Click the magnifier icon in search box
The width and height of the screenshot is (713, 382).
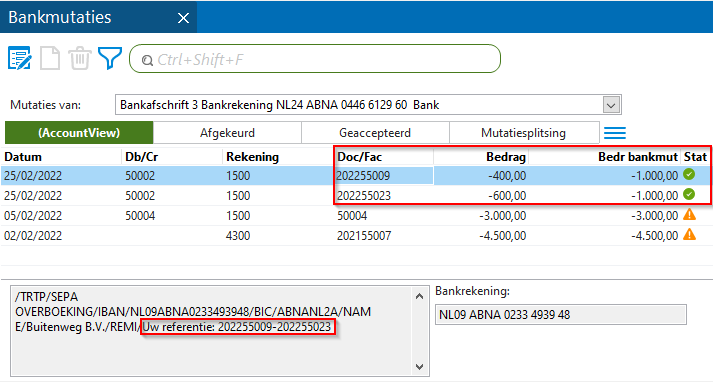147,60
